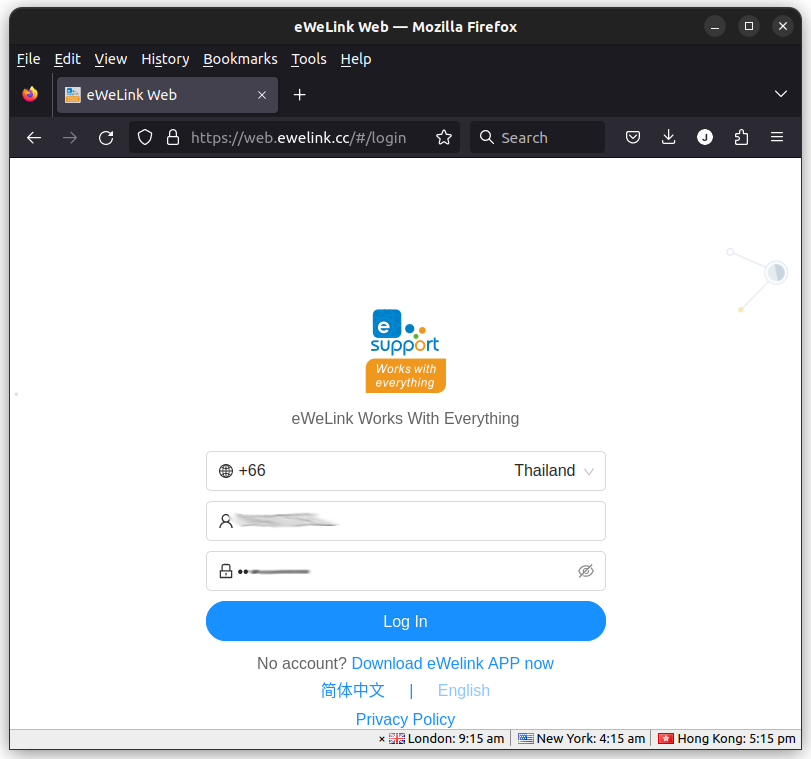Reload the current page
811x759 pixels.
[x=106, y=138]
